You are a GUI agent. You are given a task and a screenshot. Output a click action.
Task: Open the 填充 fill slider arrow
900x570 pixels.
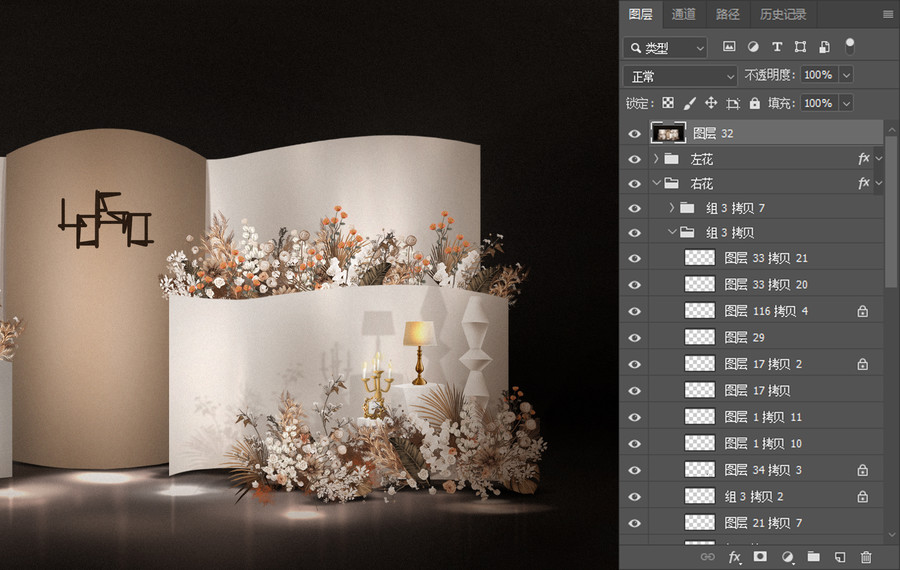(x=846, y=103)
